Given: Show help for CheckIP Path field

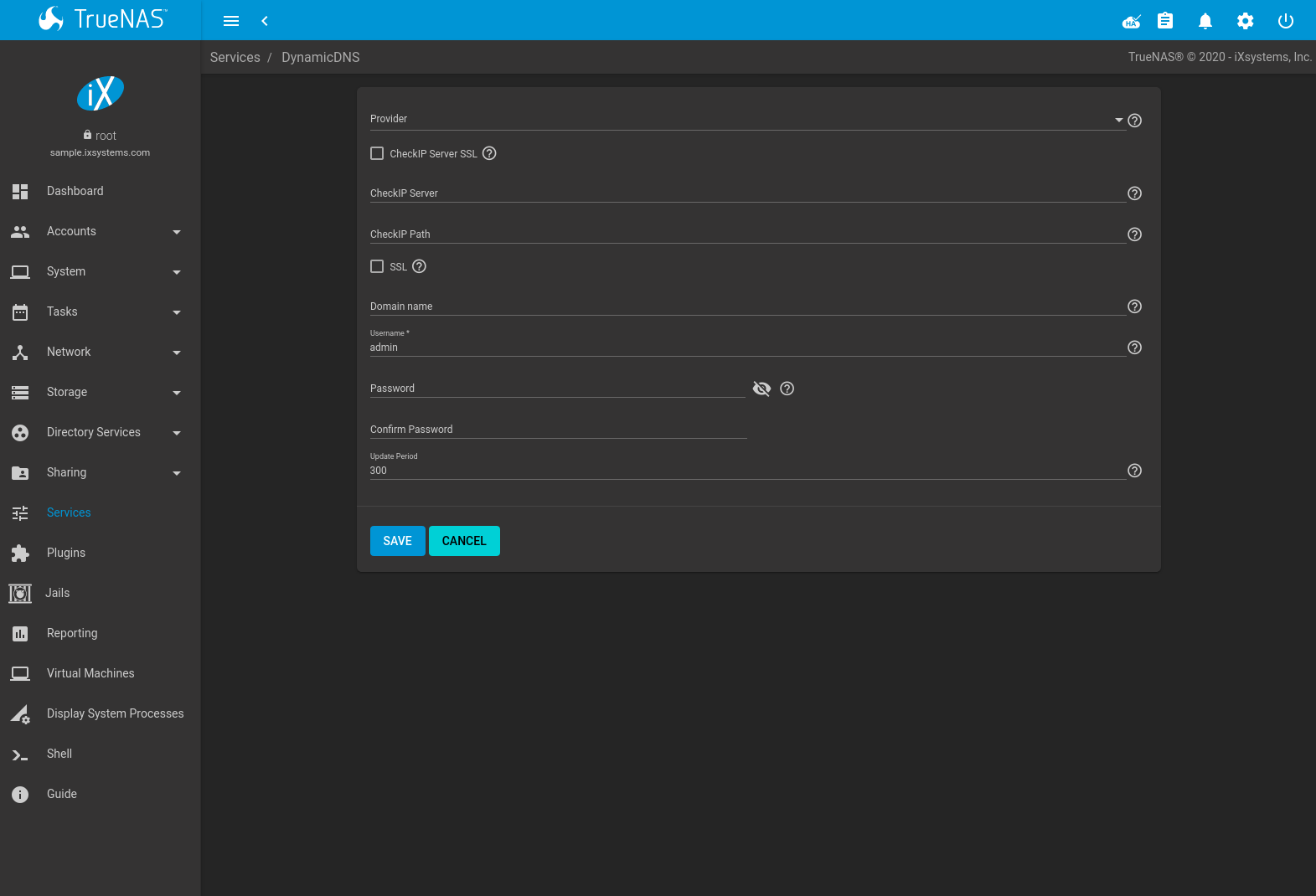Looking at the screenshot, I should [1135, 234].
